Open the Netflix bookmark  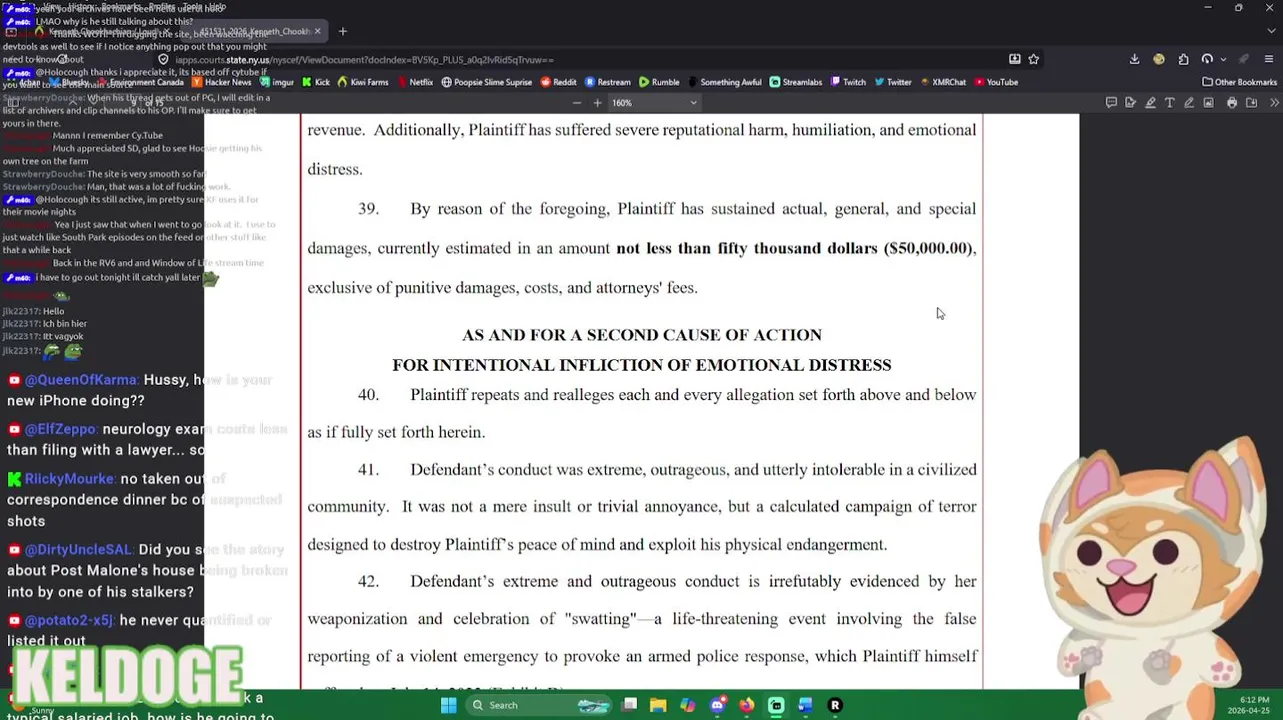(414, 82)
